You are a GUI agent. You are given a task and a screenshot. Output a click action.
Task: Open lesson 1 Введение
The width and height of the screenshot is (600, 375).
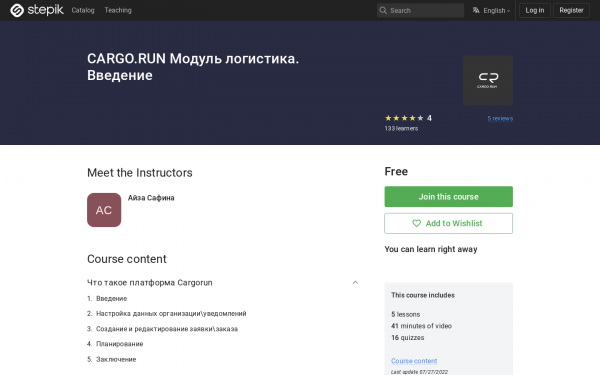[111, 298]
